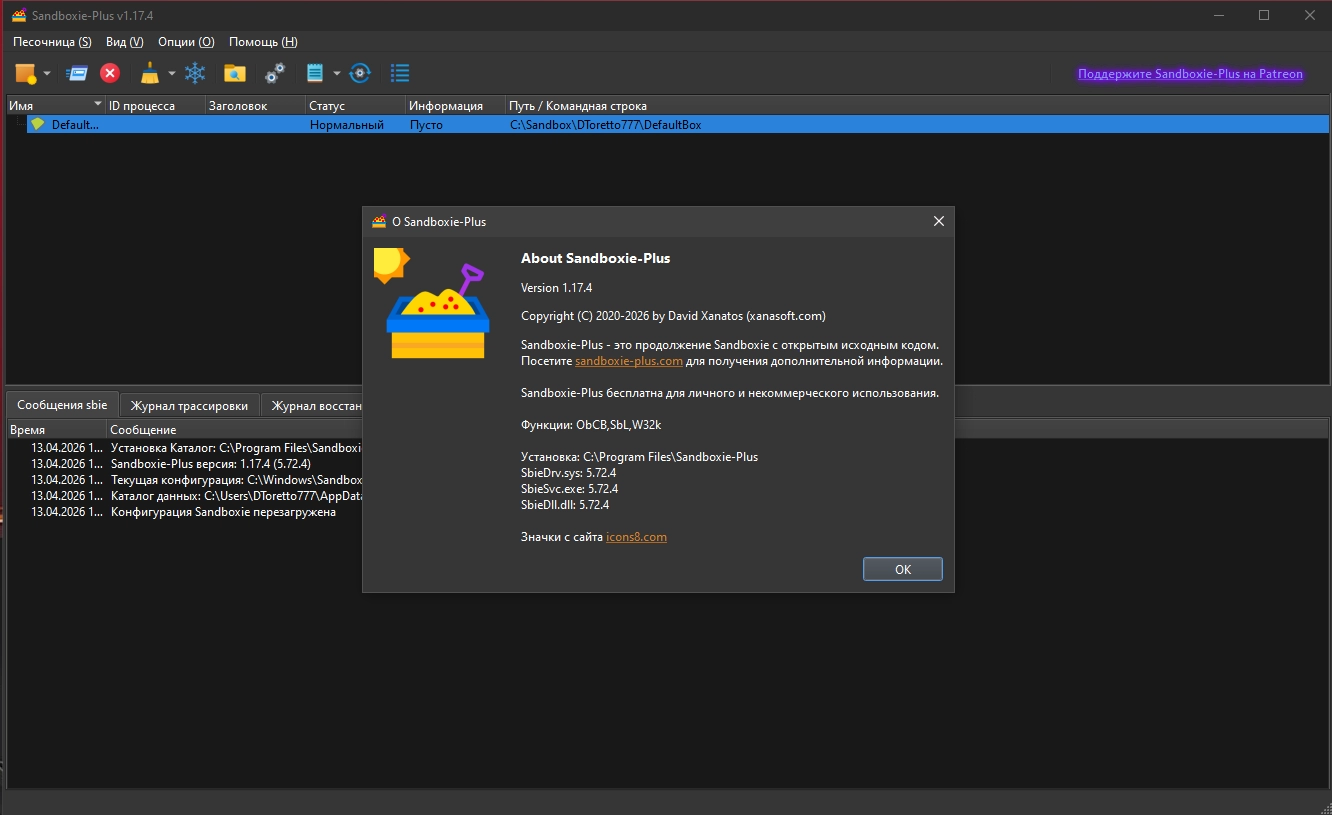Click the folder with magnifier icon
The image size is (1332, 815).
point(235,73)
